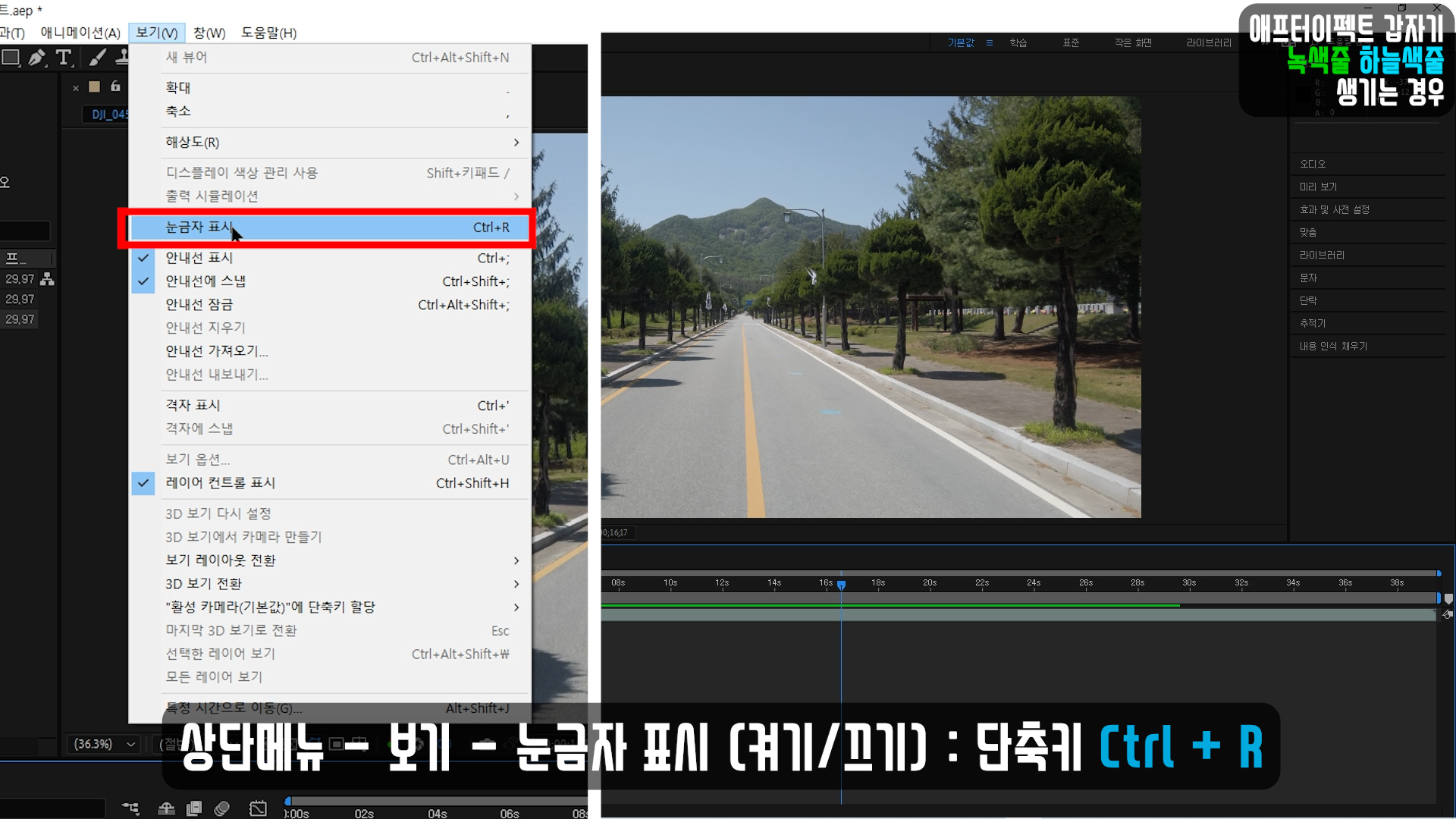
Task: Uncheck 레이어 컨트롤 표시 option
Action: (x=220, y=483)
